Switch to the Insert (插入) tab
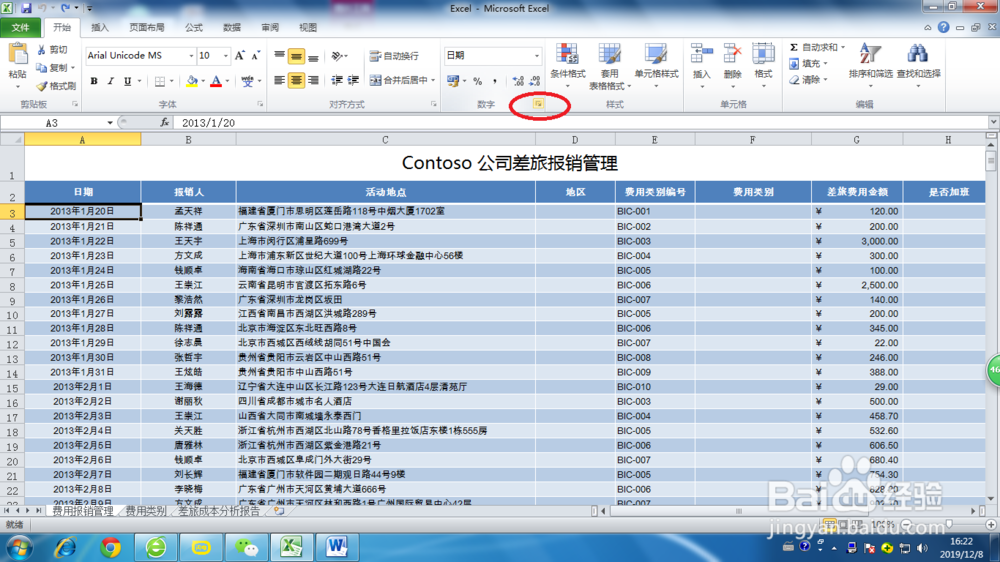This screenshot has width=1000, height=562. [100, 27]
